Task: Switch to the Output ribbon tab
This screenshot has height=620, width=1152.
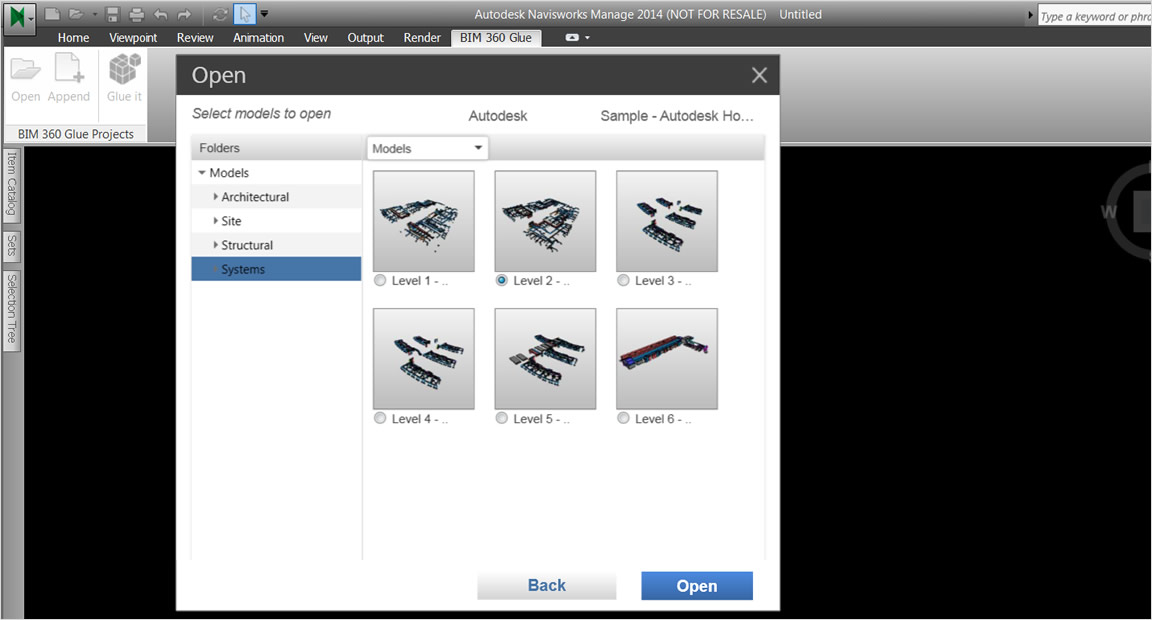Action: tap(365, 37)
